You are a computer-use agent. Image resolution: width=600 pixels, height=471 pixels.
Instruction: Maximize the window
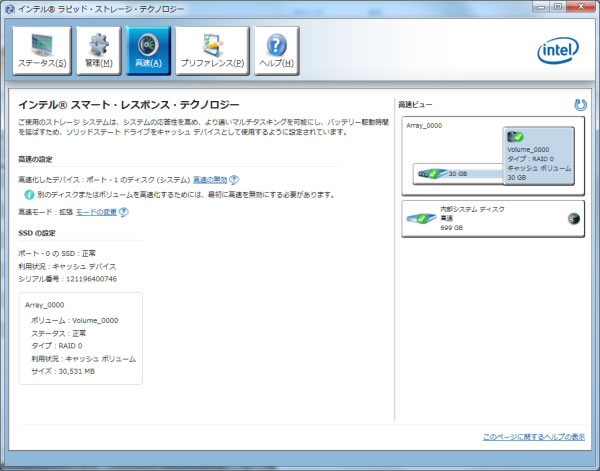tap(558, 7)
